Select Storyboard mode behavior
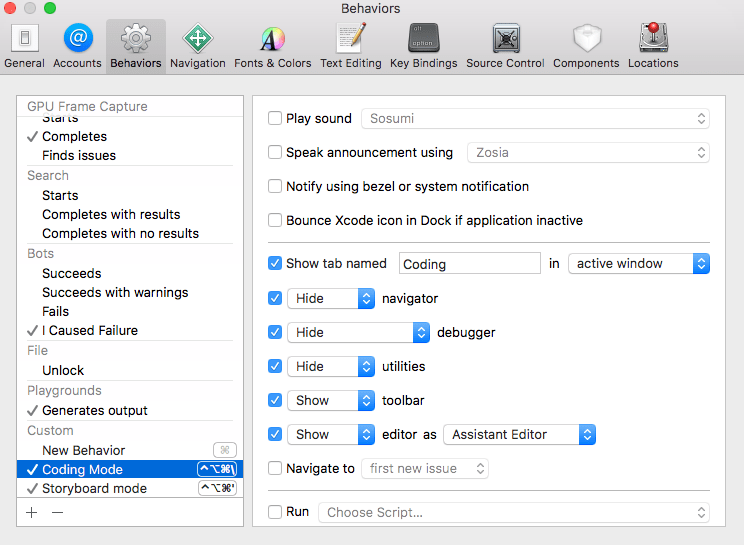Viewport: 744px width, 545px height. (94, 489)
